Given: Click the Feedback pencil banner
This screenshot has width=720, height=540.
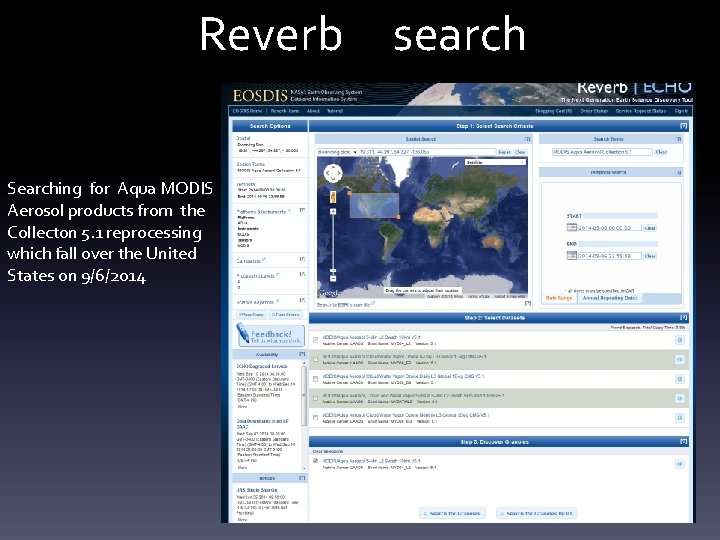Looking at the screenshot, I should (270, 336).
